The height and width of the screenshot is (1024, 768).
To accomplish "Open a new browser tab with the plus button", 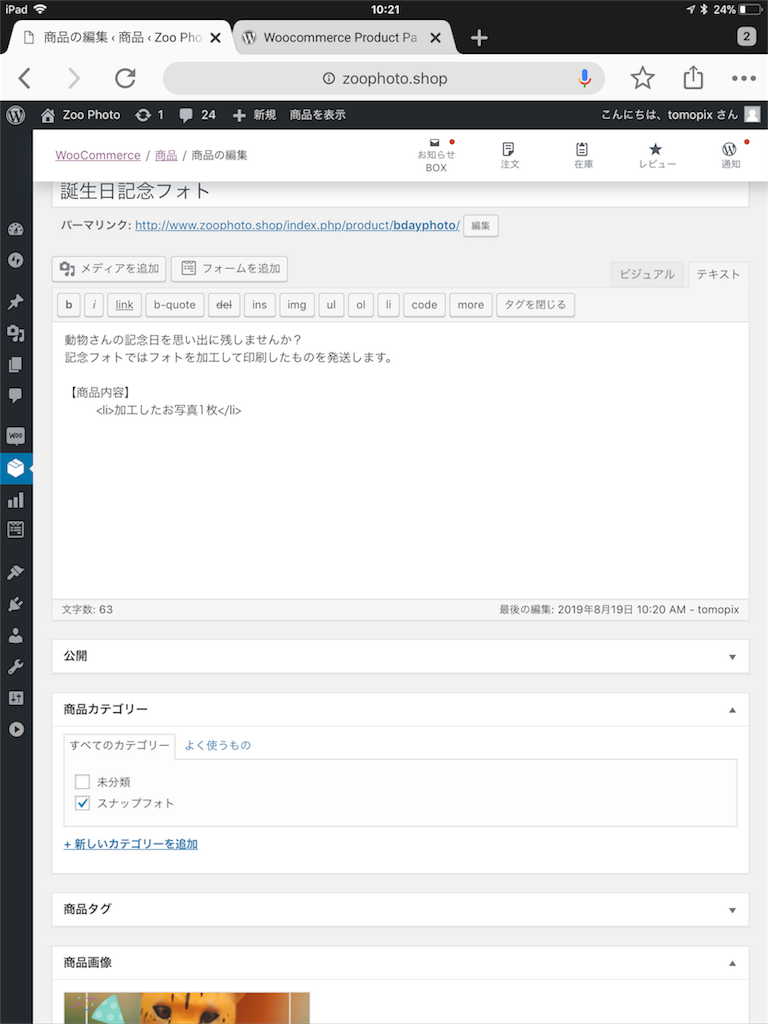I will tap(479, 38).
